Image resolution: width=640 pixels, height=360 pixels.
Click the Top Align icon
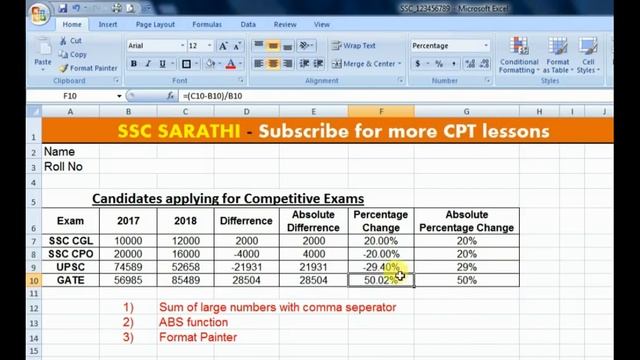point(258,45)
